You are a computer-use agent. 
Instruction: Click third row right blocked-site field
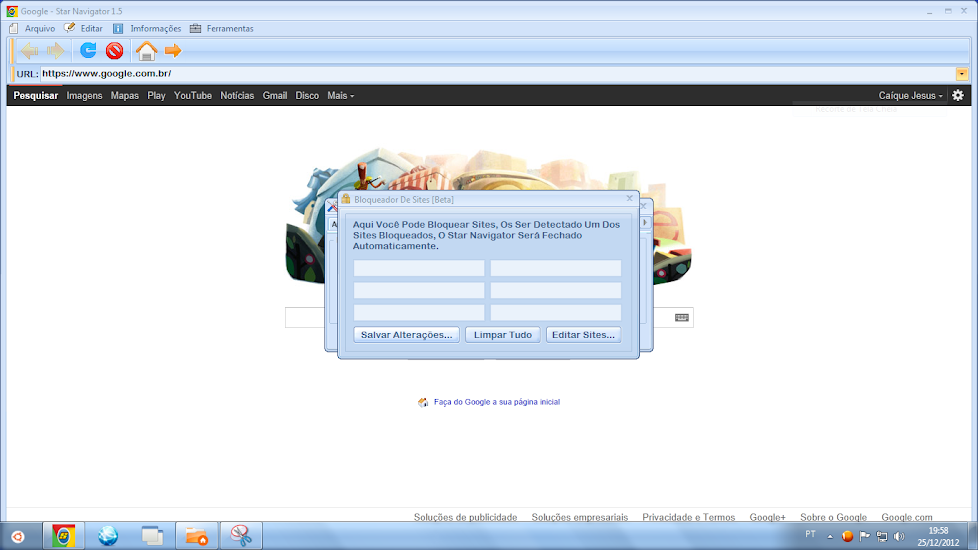(x=556, y=312)
